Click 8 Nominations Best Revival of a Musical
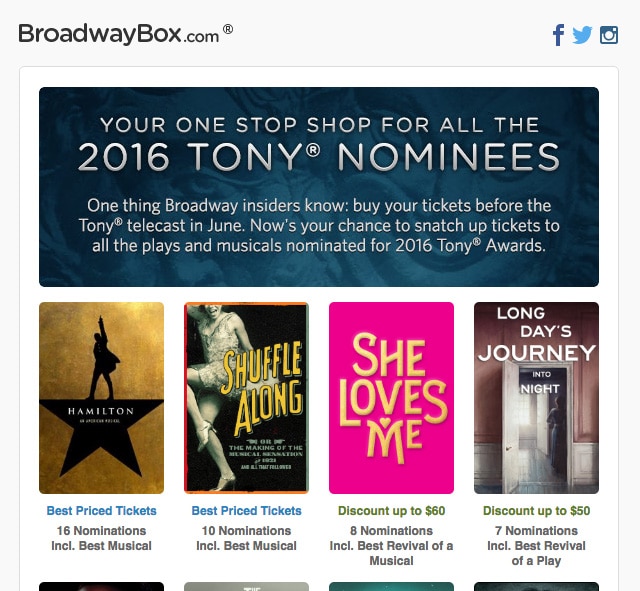Screen dimensions: 640x591 [x=391, y=546]
